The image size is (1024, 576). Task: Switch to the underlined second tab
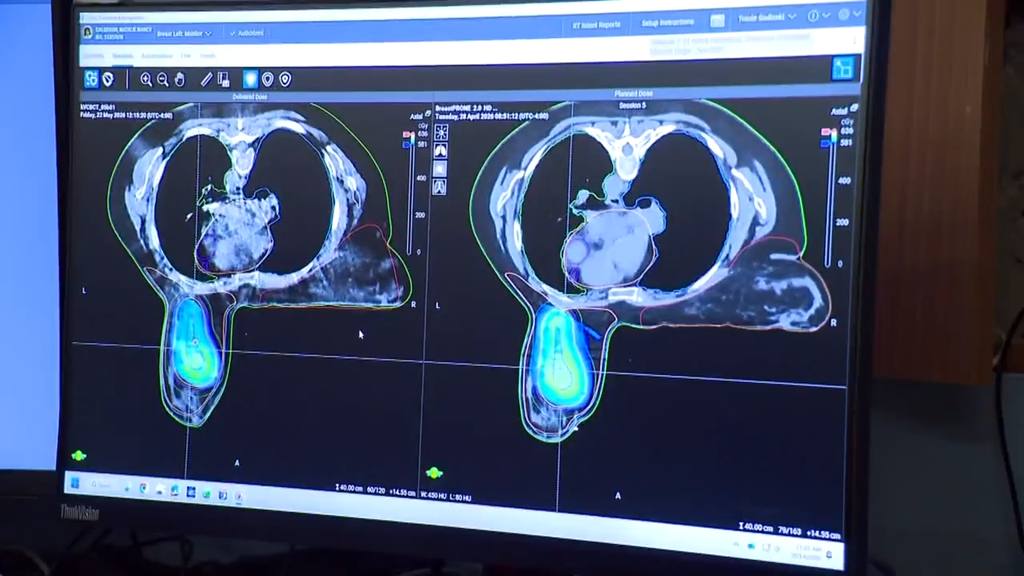(122, 57)
